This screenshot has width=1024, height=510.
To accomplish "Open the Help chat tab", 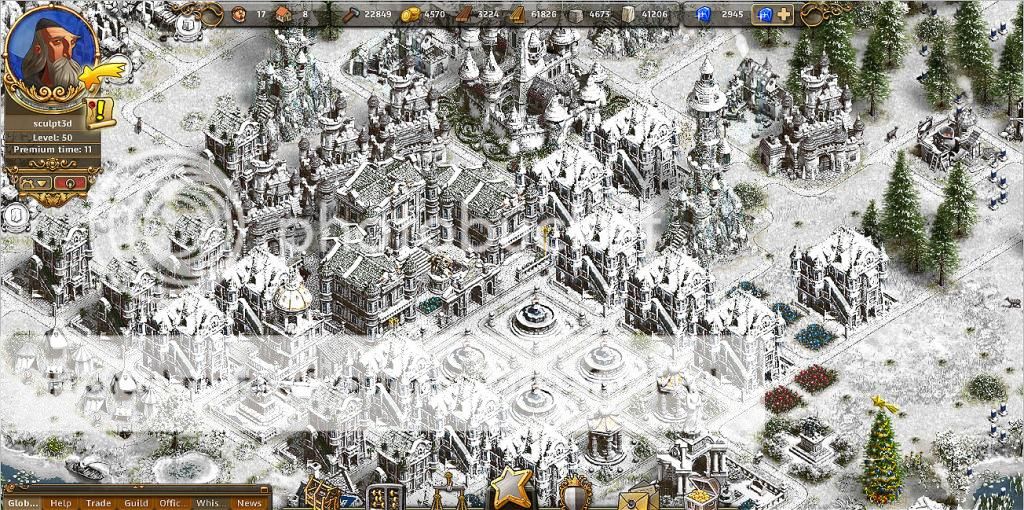I will tap(61, 502).
